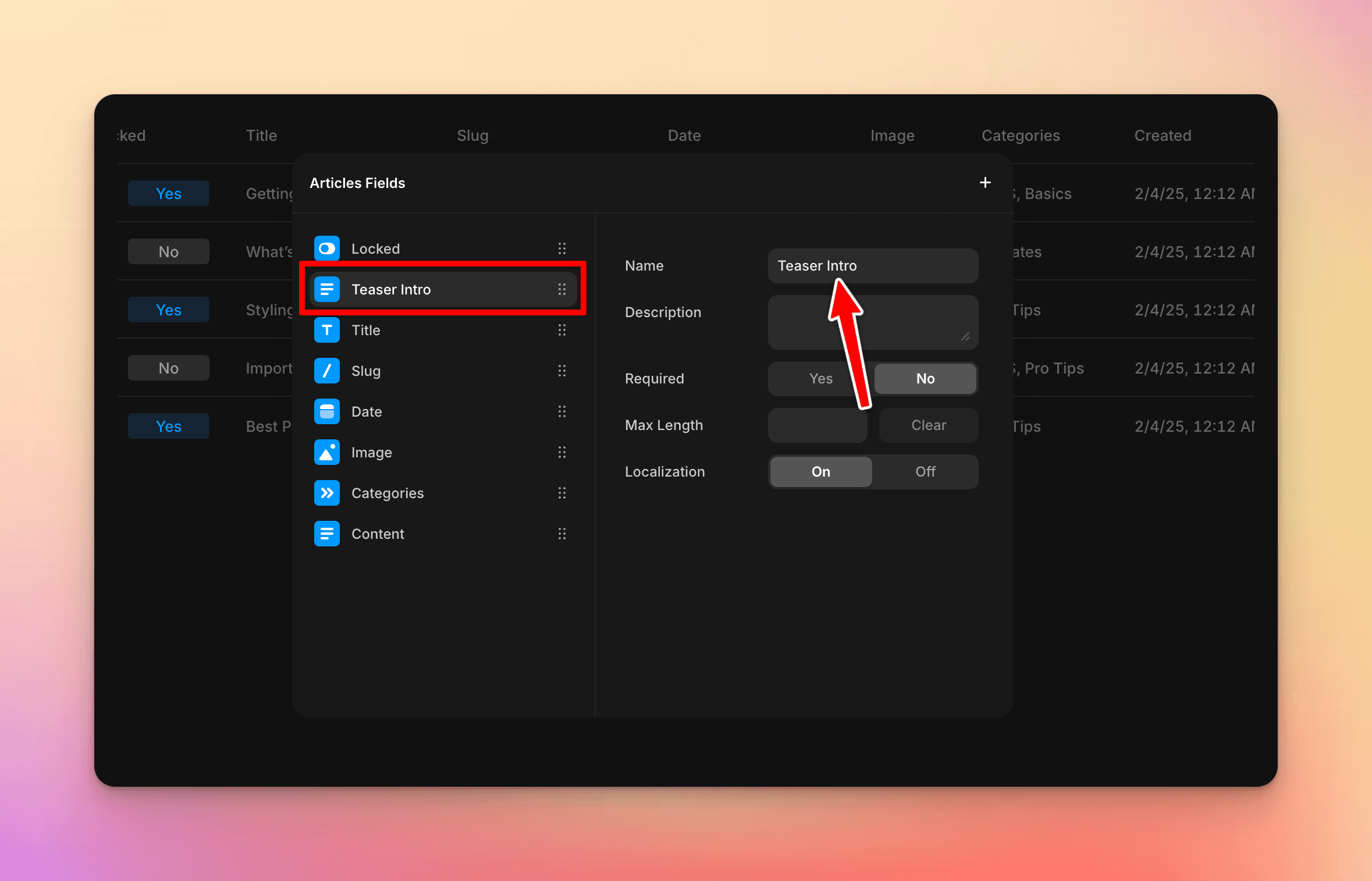Select the Categories field's chevron icon
Viewport: 1372px width, 881px height.
coord(326,493)
